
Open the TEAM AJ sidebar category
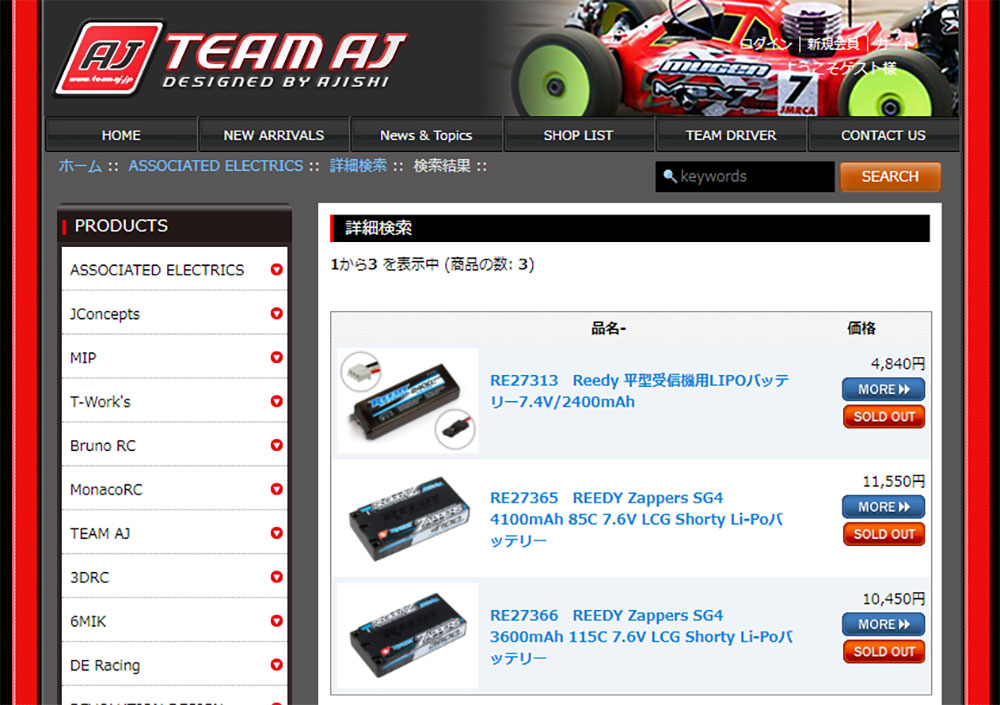[x=99, y=533]
